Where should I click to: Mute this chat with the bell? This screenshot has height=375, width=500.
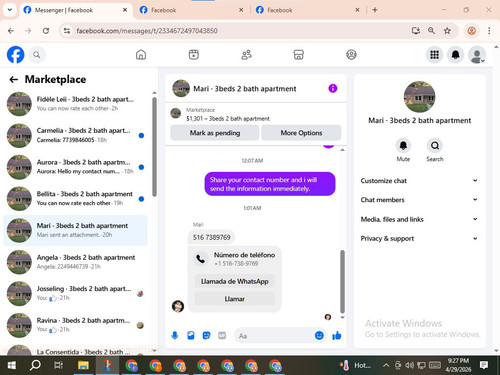click(403, 146)
